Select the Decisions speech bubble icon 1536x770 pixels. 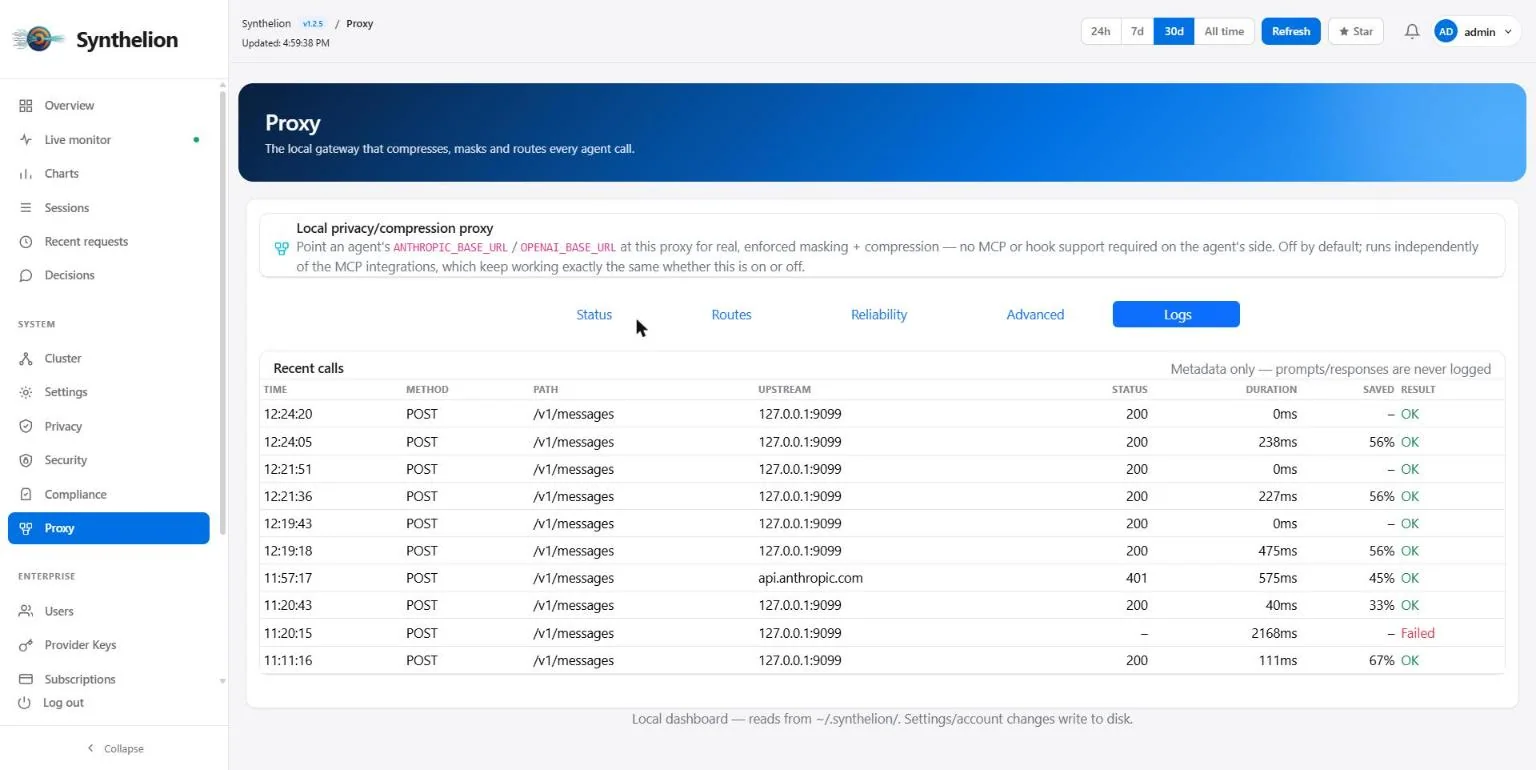pyautogui.click(x=26, y=275)
